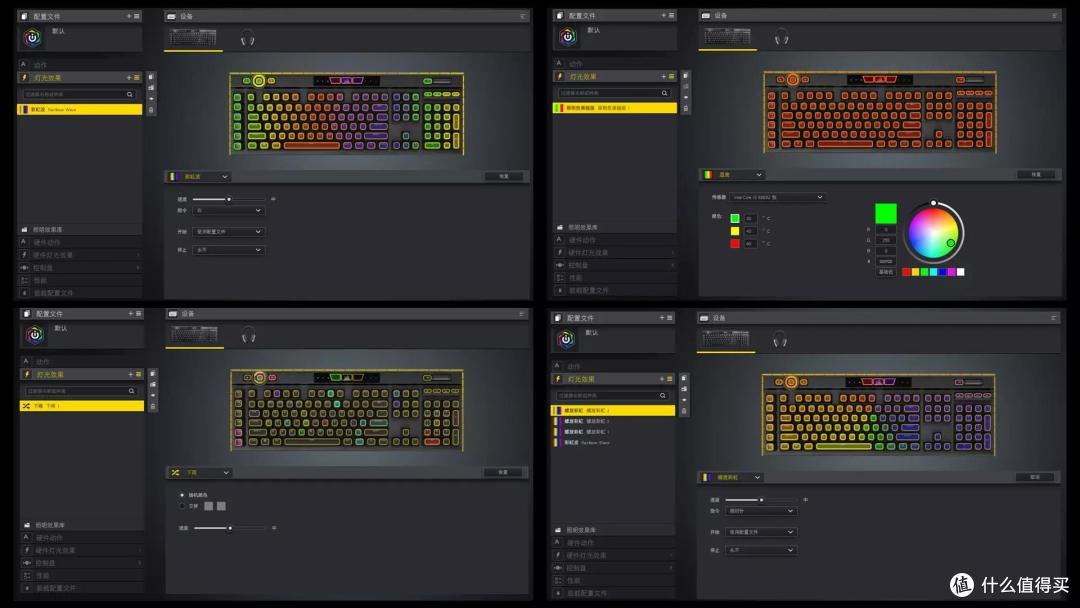Viewport: 1080px width, 608px height.
Task: Click trash icon beside rain effect list
Action: point(153,406)
